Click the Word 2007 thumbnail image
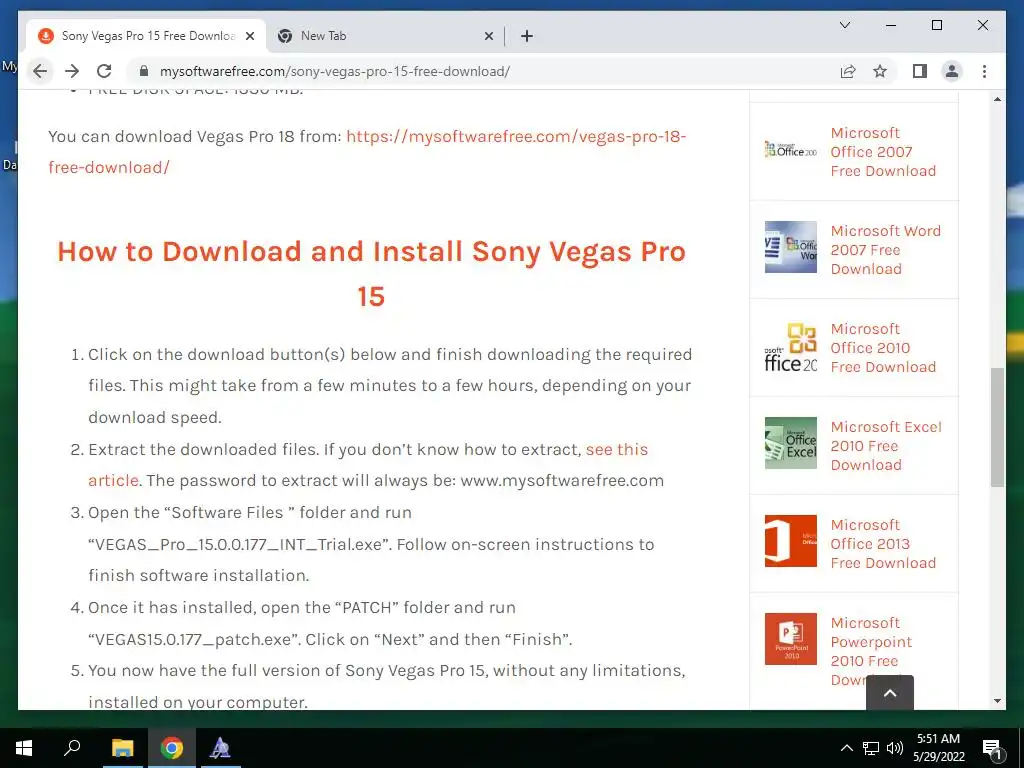 [791, 247]
